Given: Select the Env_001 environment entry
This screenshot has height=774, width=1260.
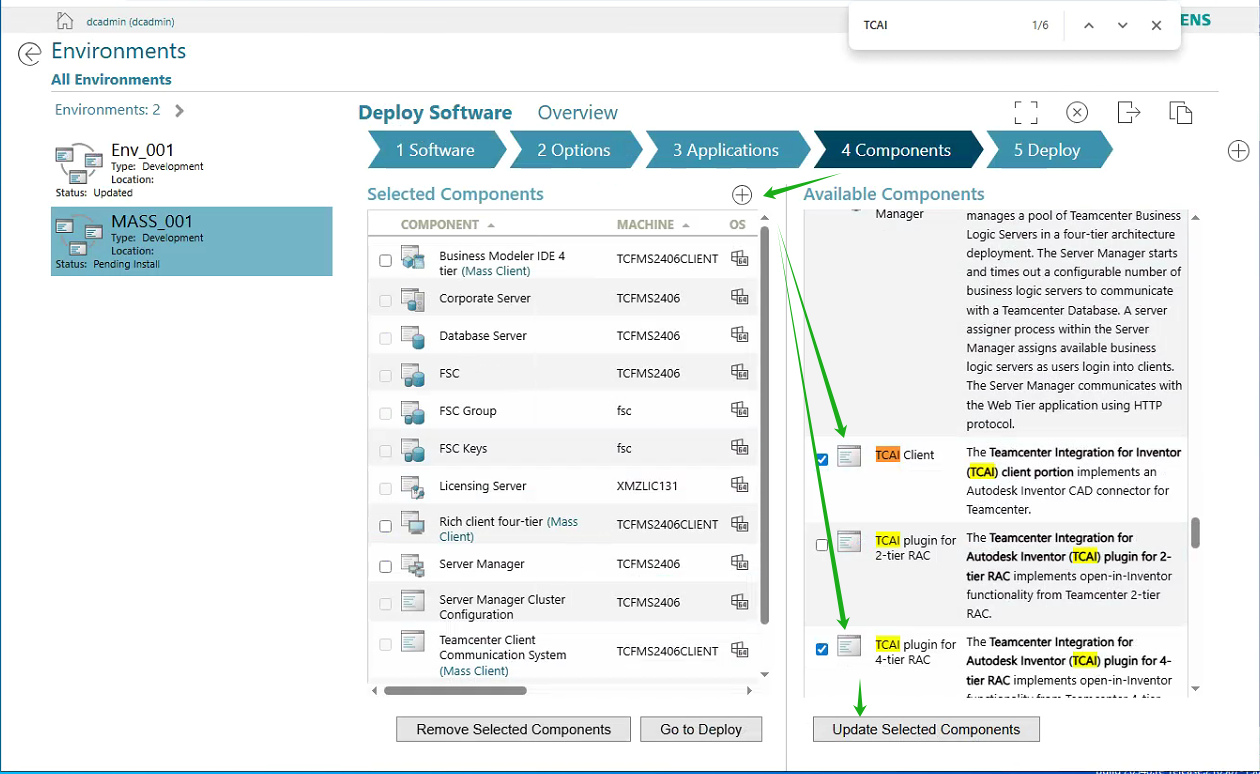Looking at the screenshot, I should 192,170.
